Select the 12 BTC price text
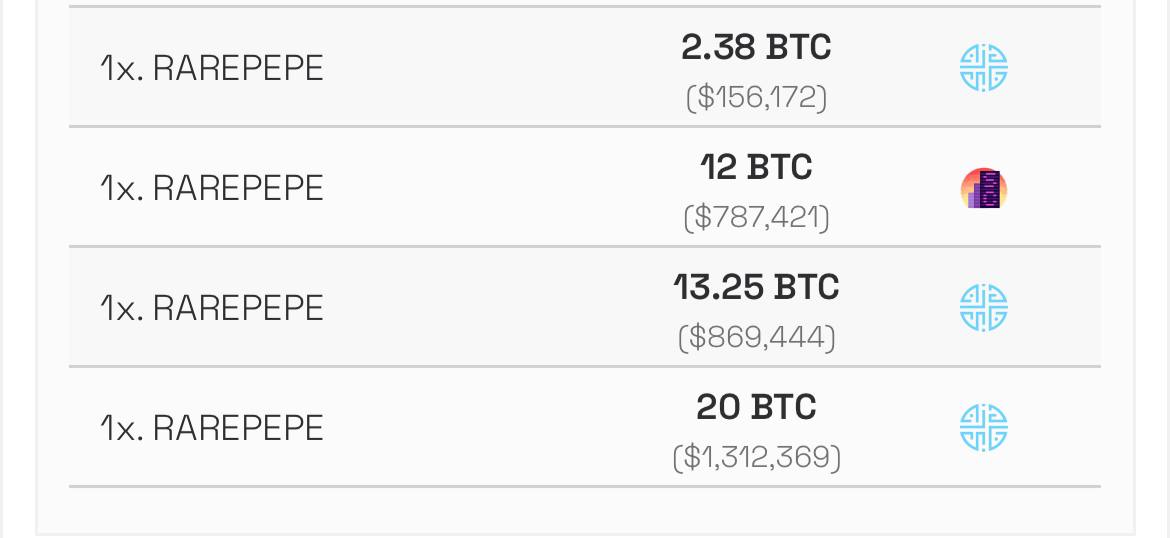The height and width of the screenshot is (538, 1170). 756,167
